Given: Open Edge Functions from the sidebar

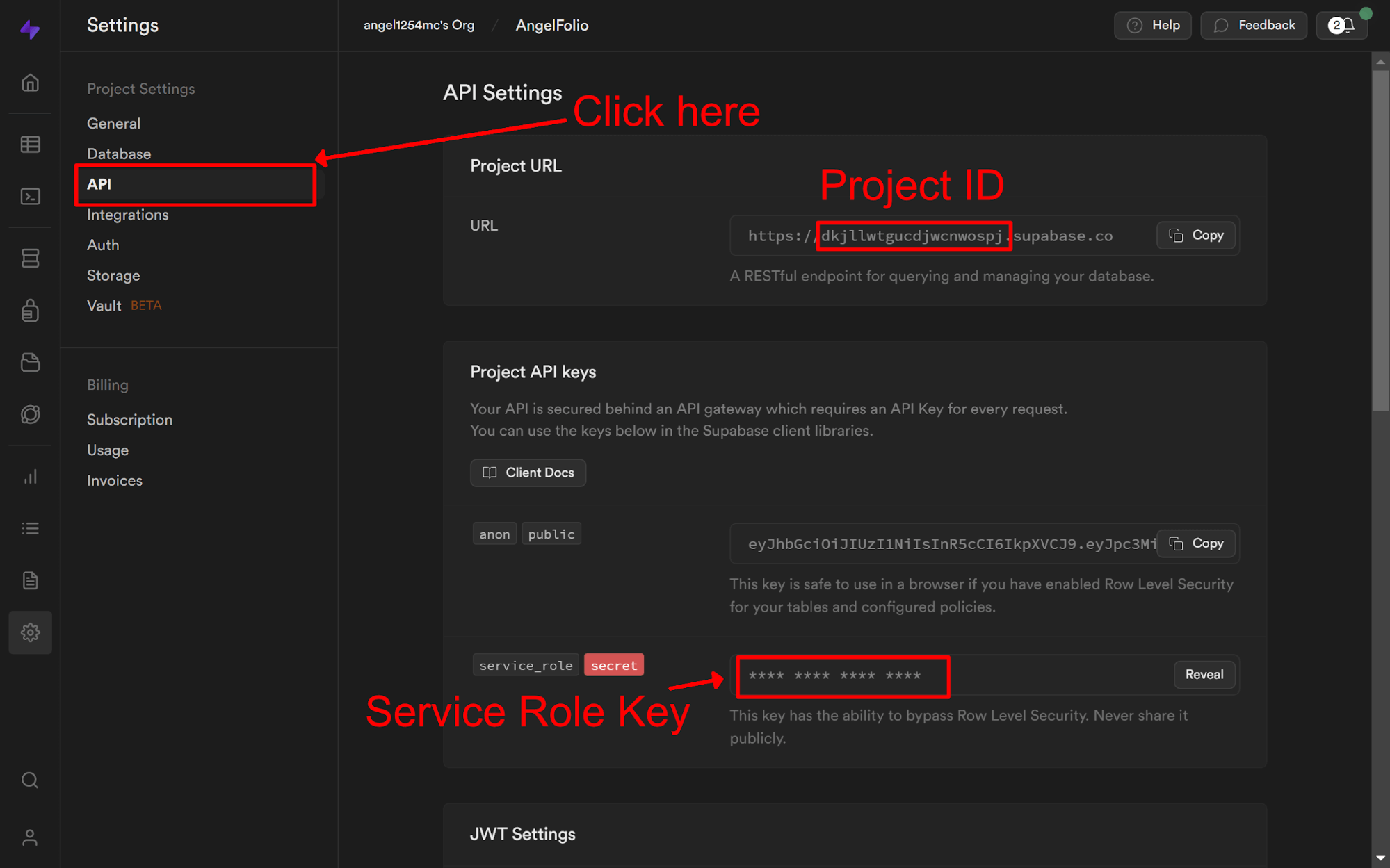Looking at the screenshot, I should (30, 414).
